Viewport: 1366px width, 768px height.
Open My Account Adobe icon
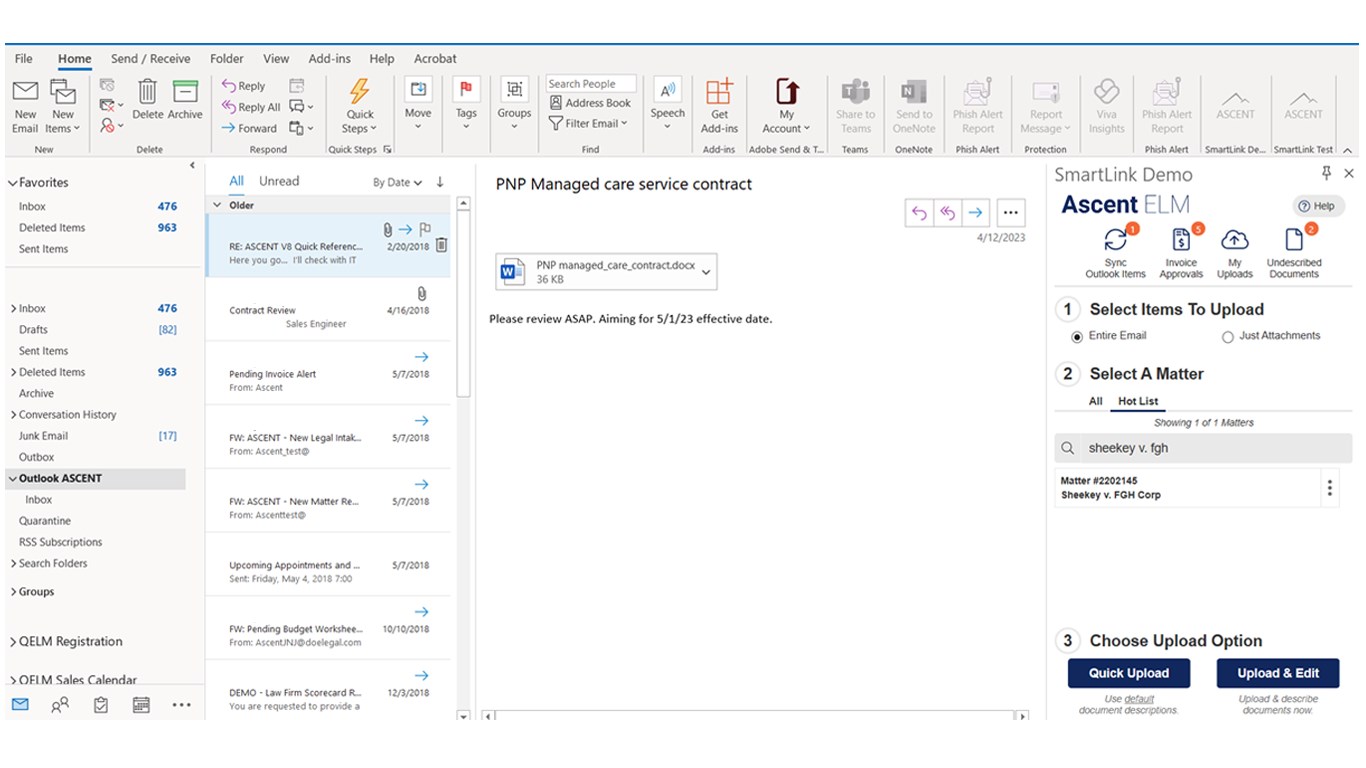click(787, 91)
